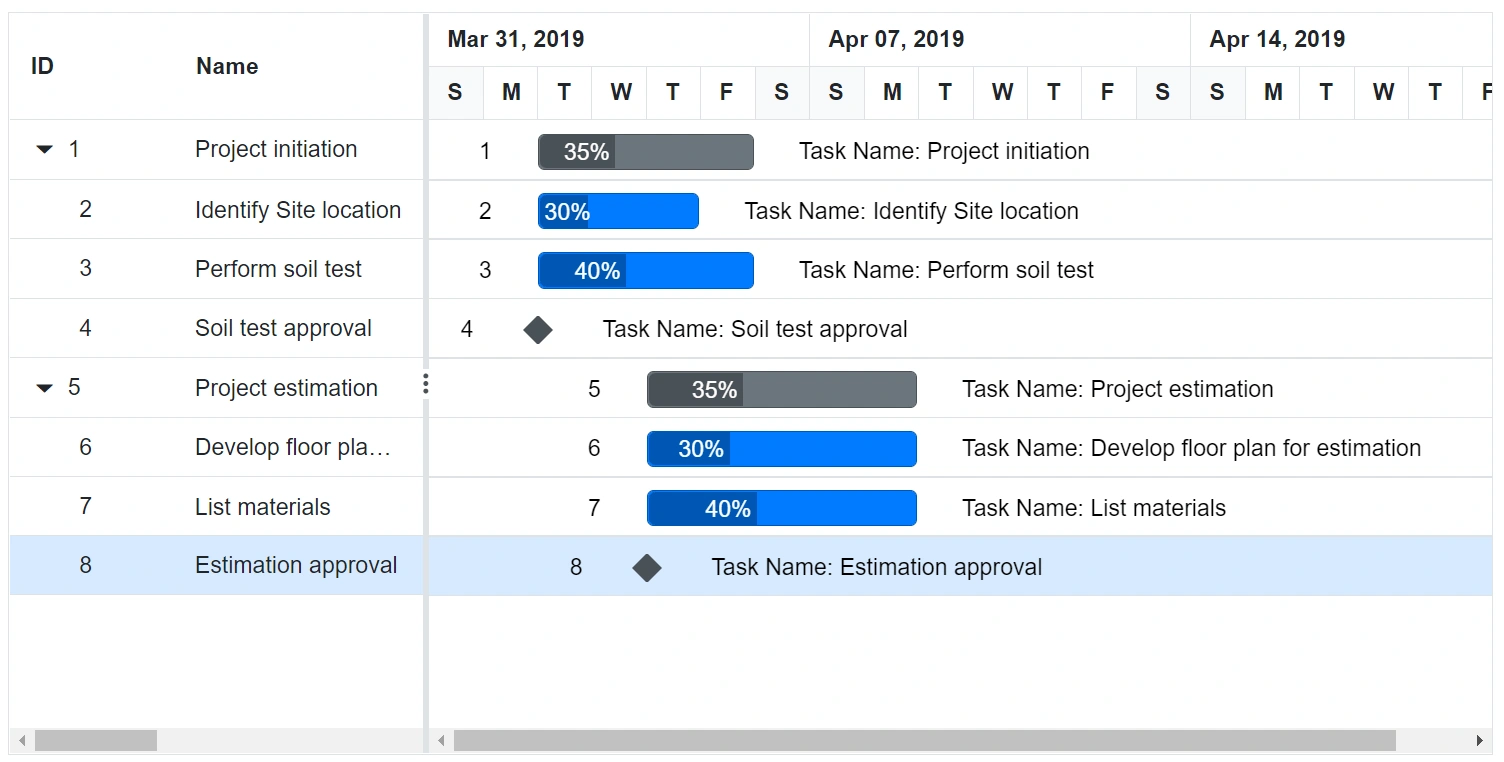Collapse the Project initiation parent row

pos(44,150)
